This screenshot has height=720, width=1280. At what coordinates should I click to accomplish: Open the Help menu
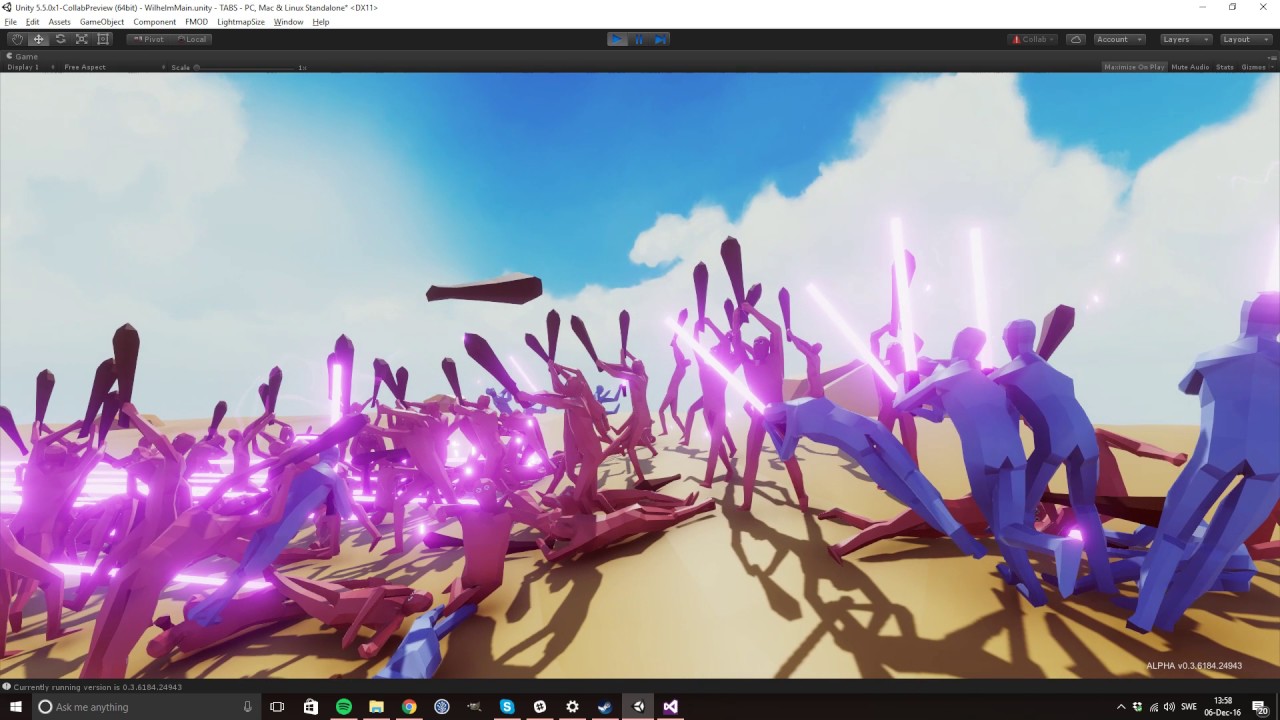[320, 22]
